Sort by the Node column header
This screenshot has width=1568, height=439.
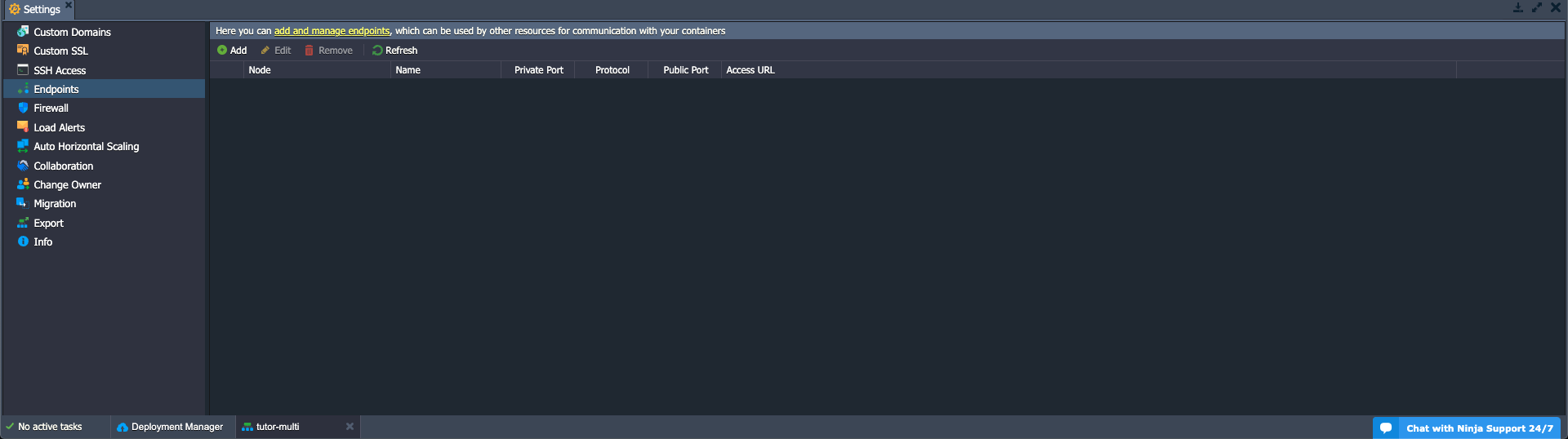coord(317,70)
